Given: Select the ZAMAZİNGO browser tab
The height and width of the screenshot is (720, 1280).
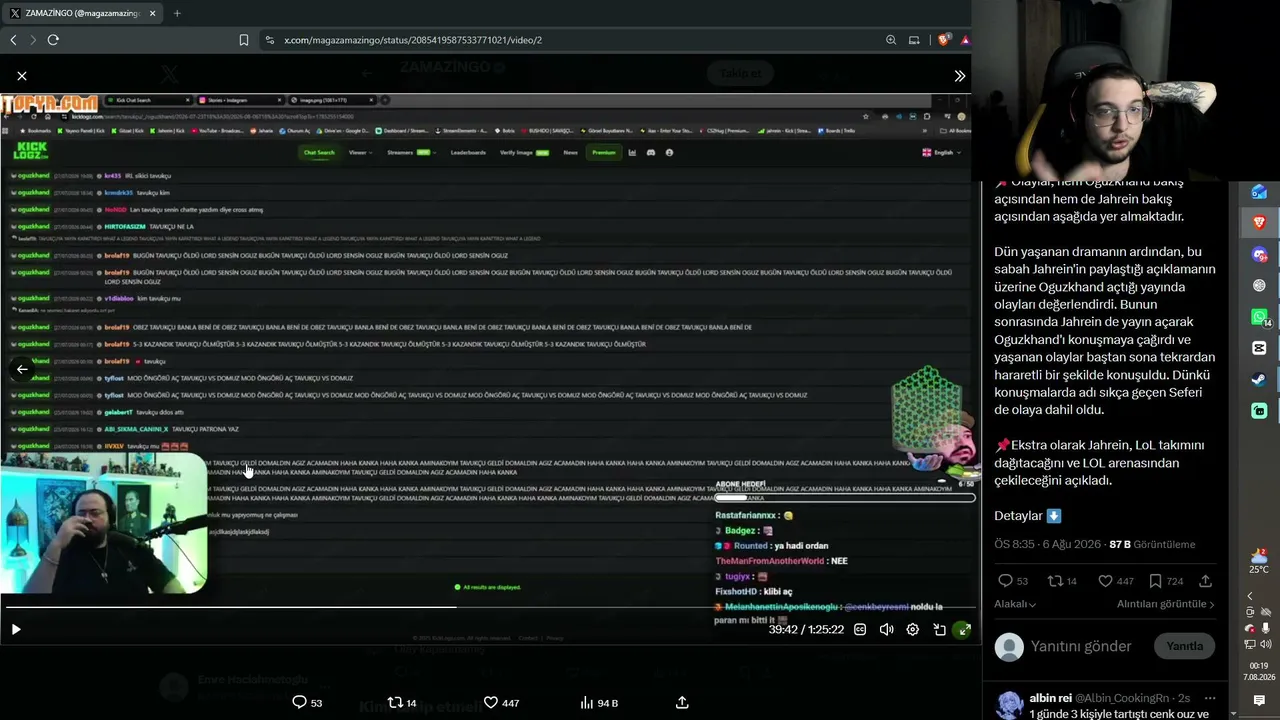Looking at the screenshot, I should pos(81,13).
